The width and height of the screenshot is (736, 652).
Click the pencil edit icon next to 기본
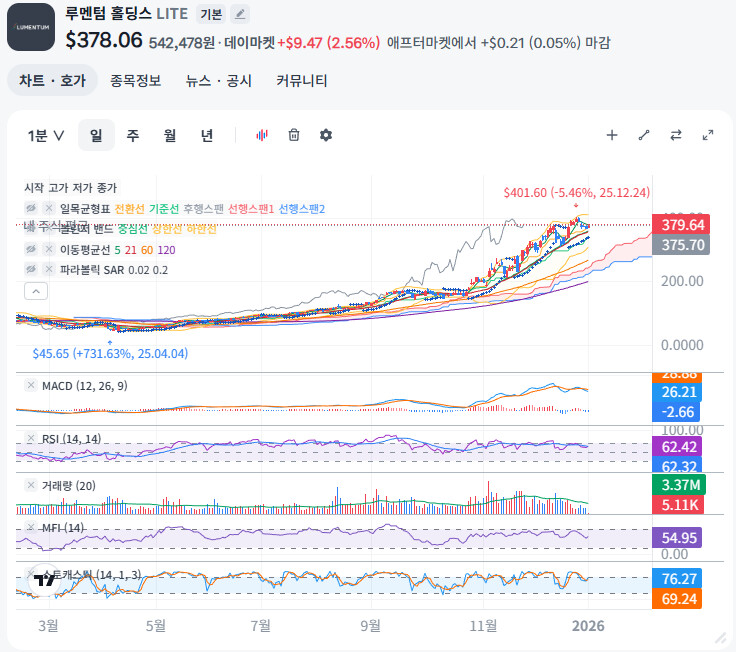coord(240,14)
